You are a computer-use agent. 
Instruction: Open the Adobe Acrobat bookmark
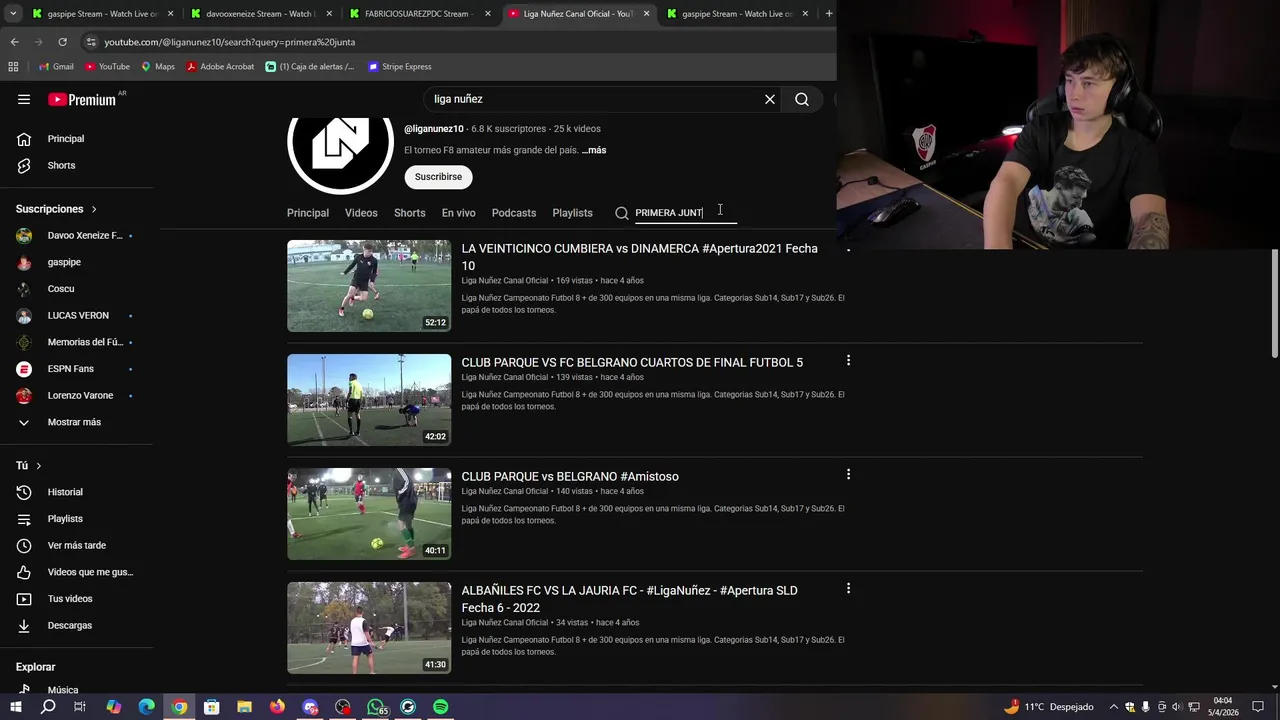(x=220, y=67)
